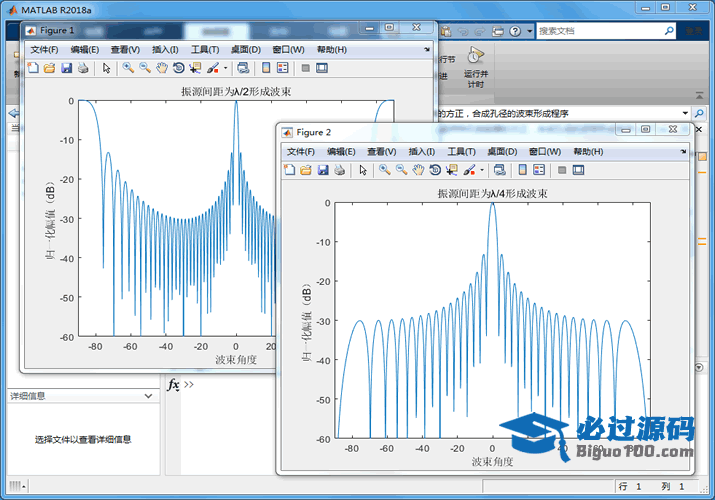Click Print icon in Figure 1 toolbar
Screen dimensions: 715x500
[83, 68]
